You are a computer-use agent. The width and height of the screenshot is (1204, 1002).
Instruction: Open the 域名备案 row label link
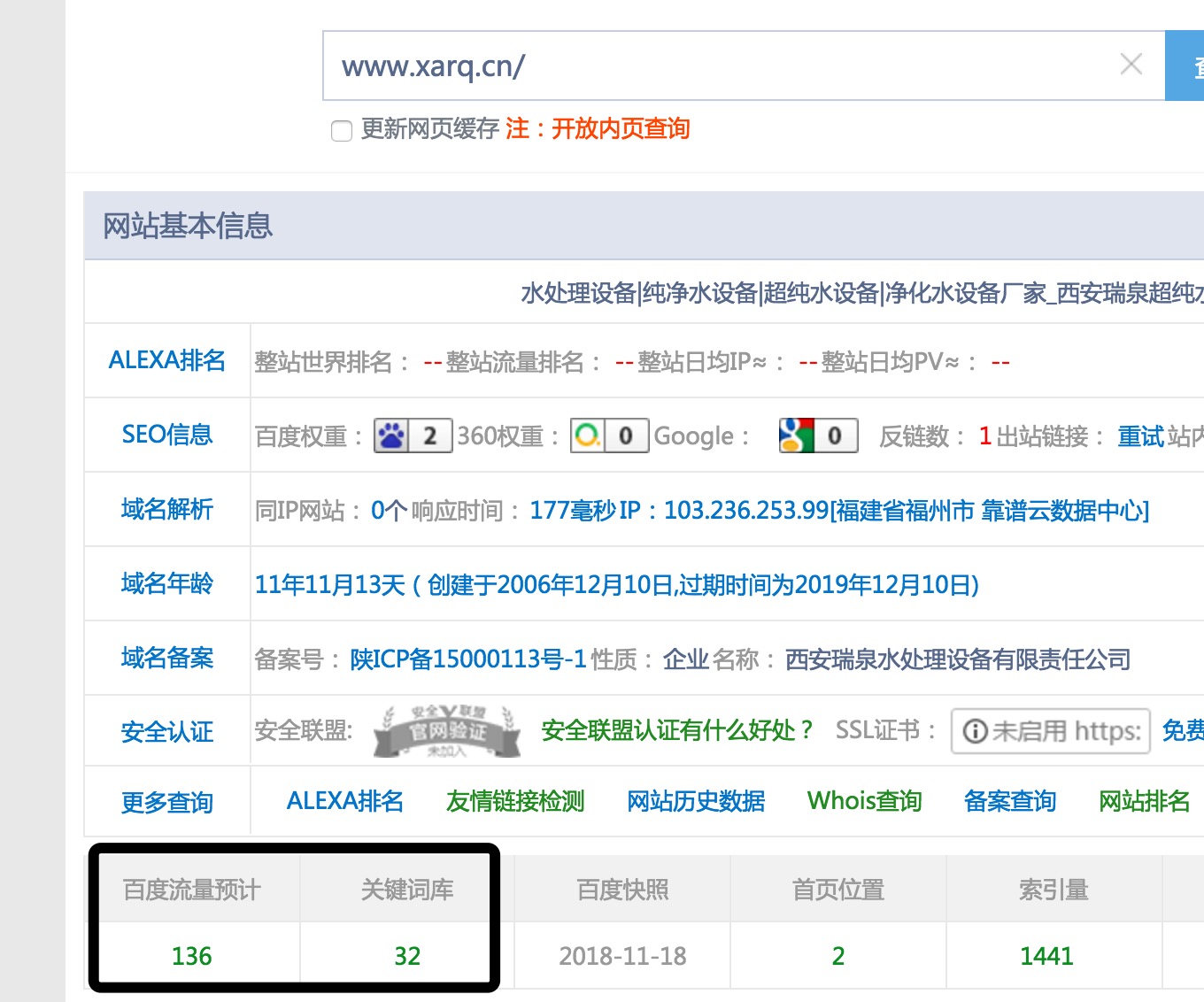pyautogui.click(x=167, y=658)
